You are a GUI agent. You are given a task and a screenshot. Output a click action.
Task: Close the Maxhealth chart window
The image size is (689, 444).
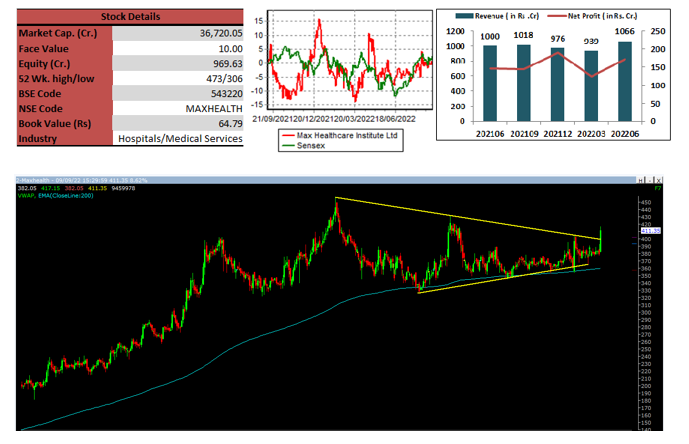click(658, 180)
